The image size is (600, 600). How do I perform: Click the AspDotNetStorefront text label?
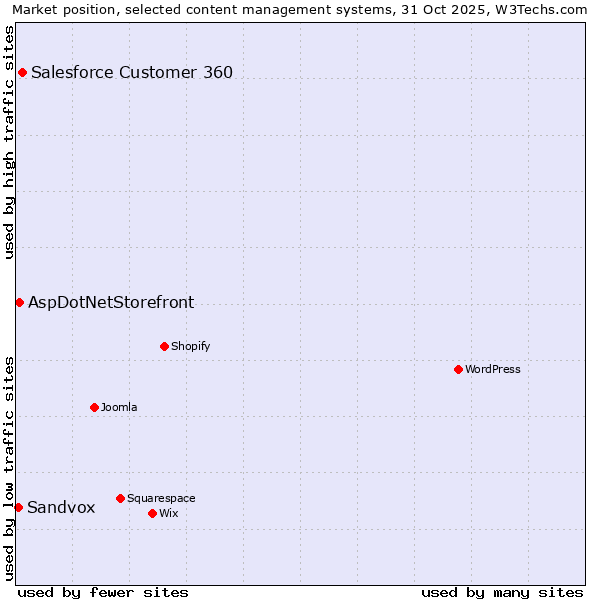111,302
